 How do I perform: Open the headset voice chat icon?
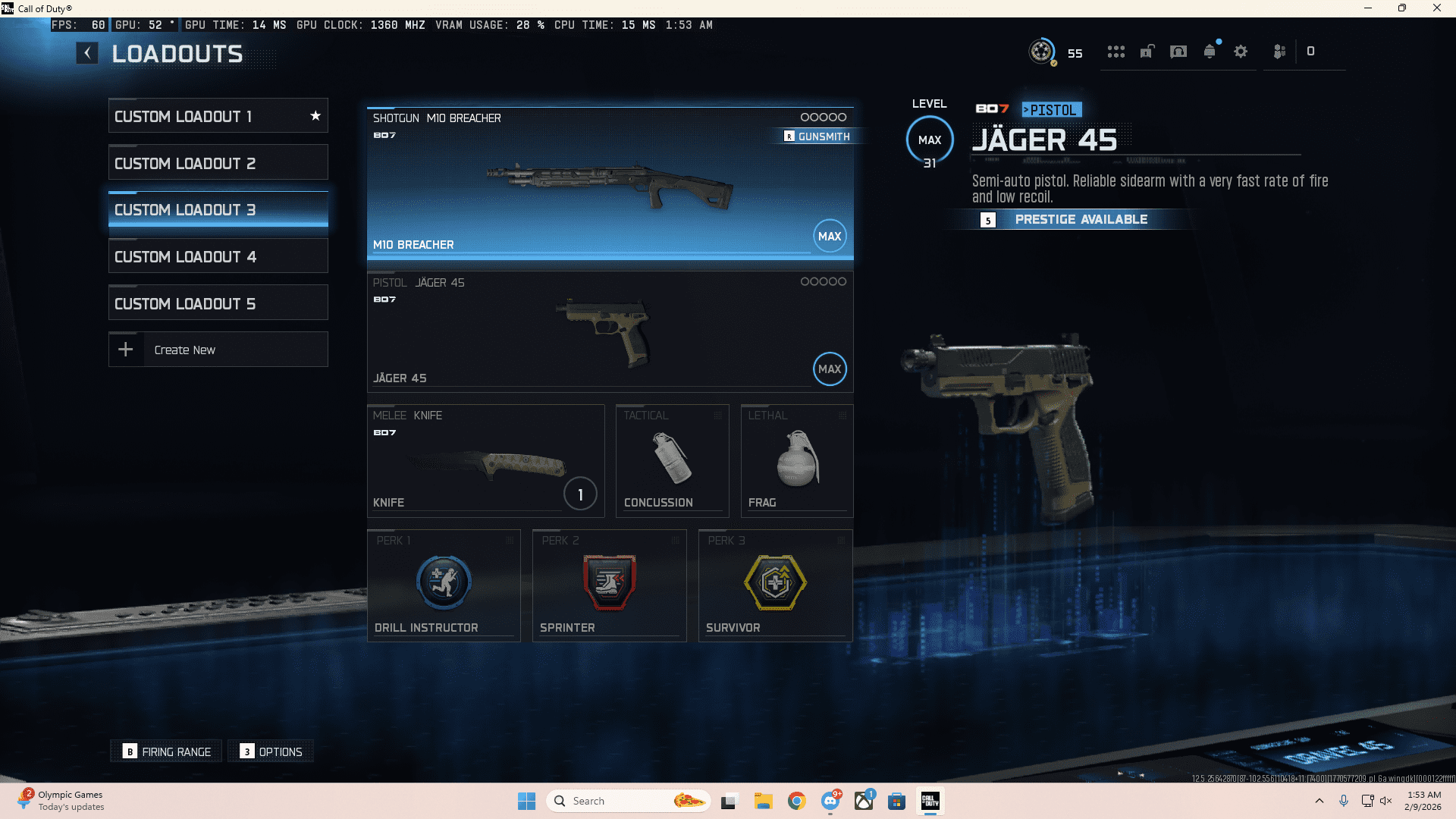[x=1178, y=52]
